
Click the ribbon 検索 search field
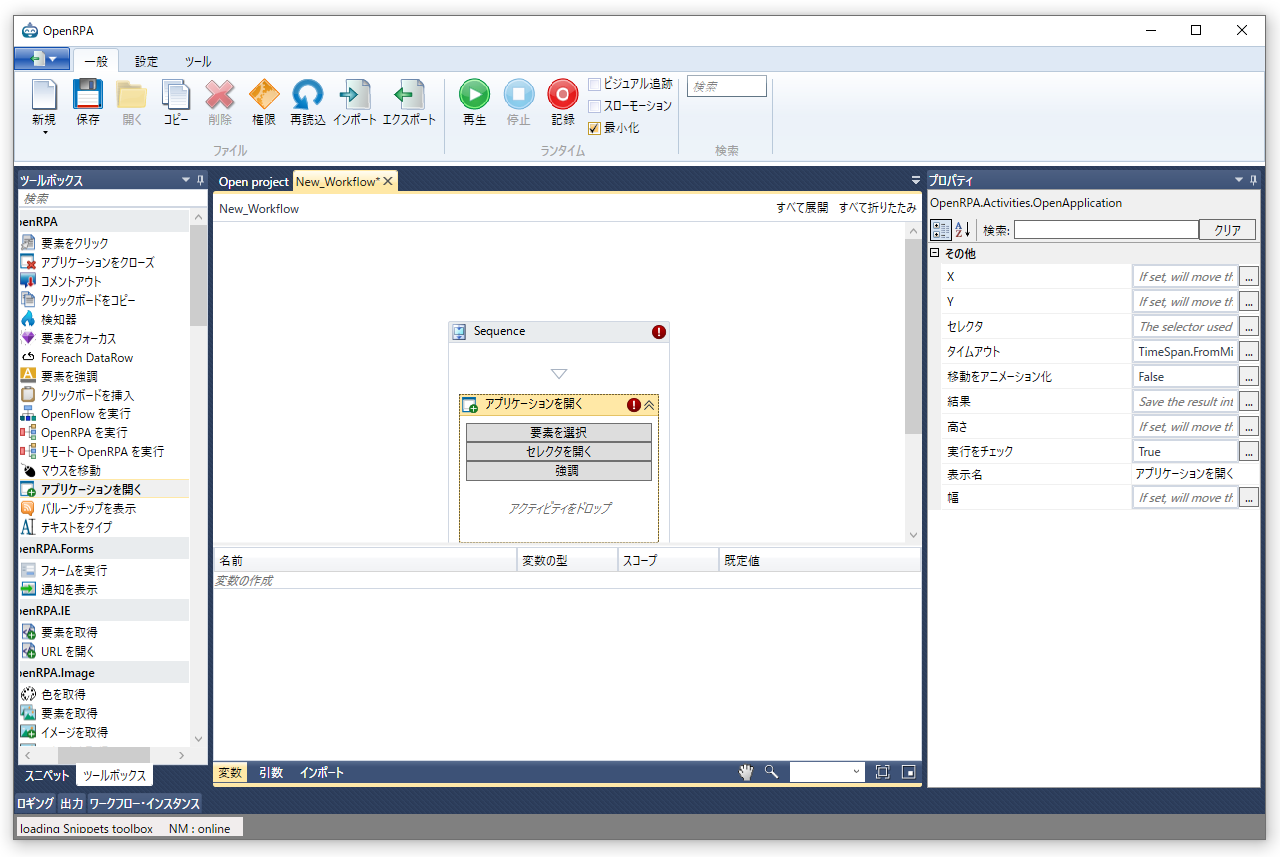click(727, 87)
